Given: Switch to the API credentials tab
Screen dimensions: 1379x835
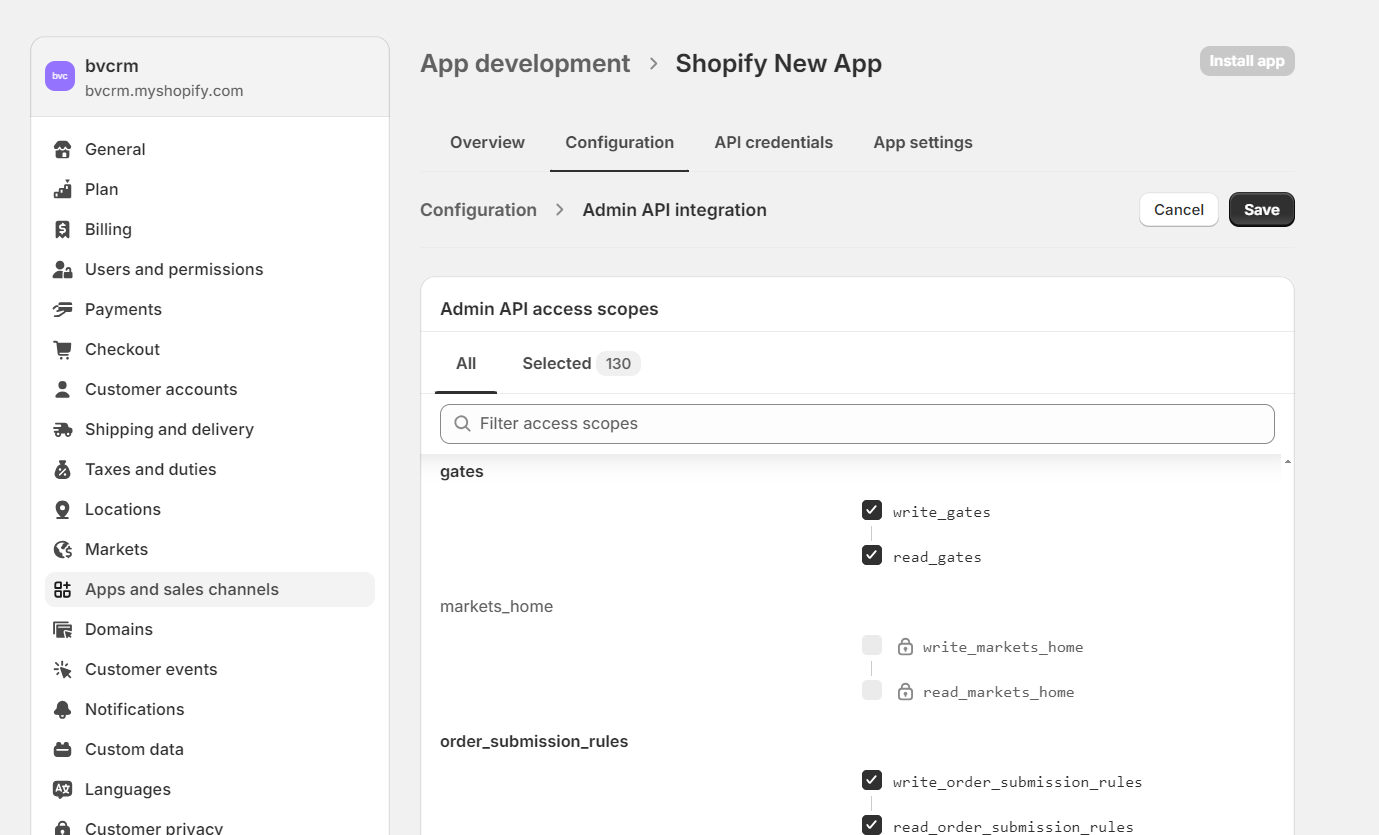Looking at the screenshot, I should click(x=773, y=142).
